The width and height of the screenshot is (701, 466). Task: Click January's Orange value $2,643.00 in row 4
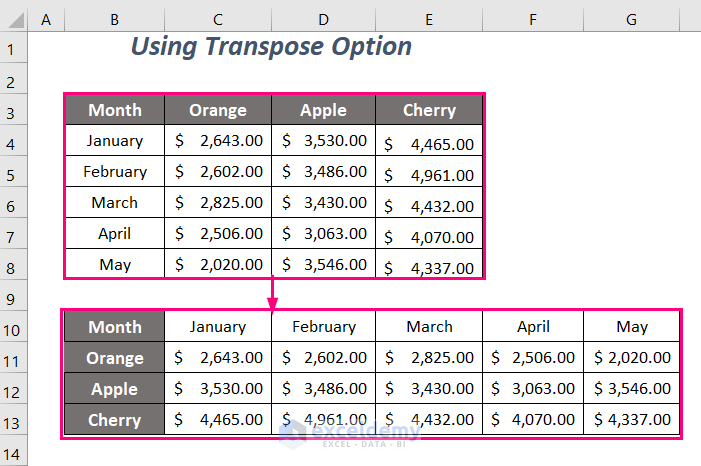[x=217, y=141]
